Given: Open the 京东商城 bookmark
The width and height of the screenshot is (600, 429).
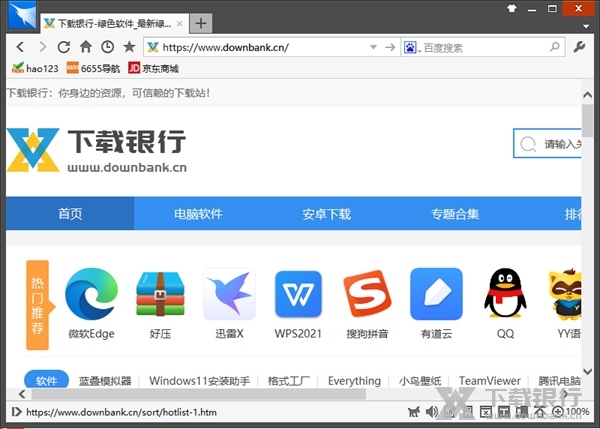Looking at the screenshot, I should point(153,69).
